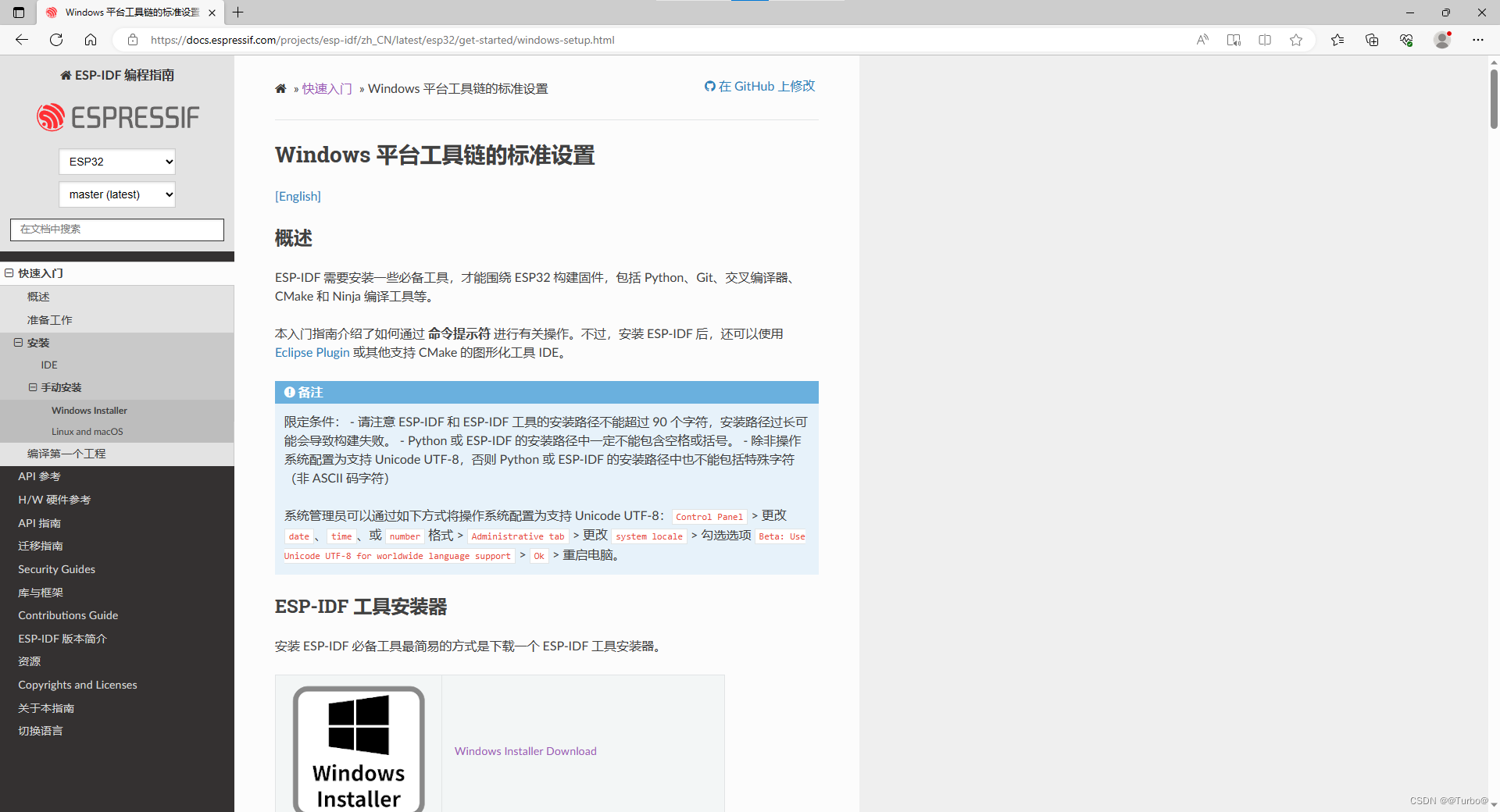Viewport: 1500px width, 812px height.
Task: Open API 指南 menu item
Action: [39, 523]
